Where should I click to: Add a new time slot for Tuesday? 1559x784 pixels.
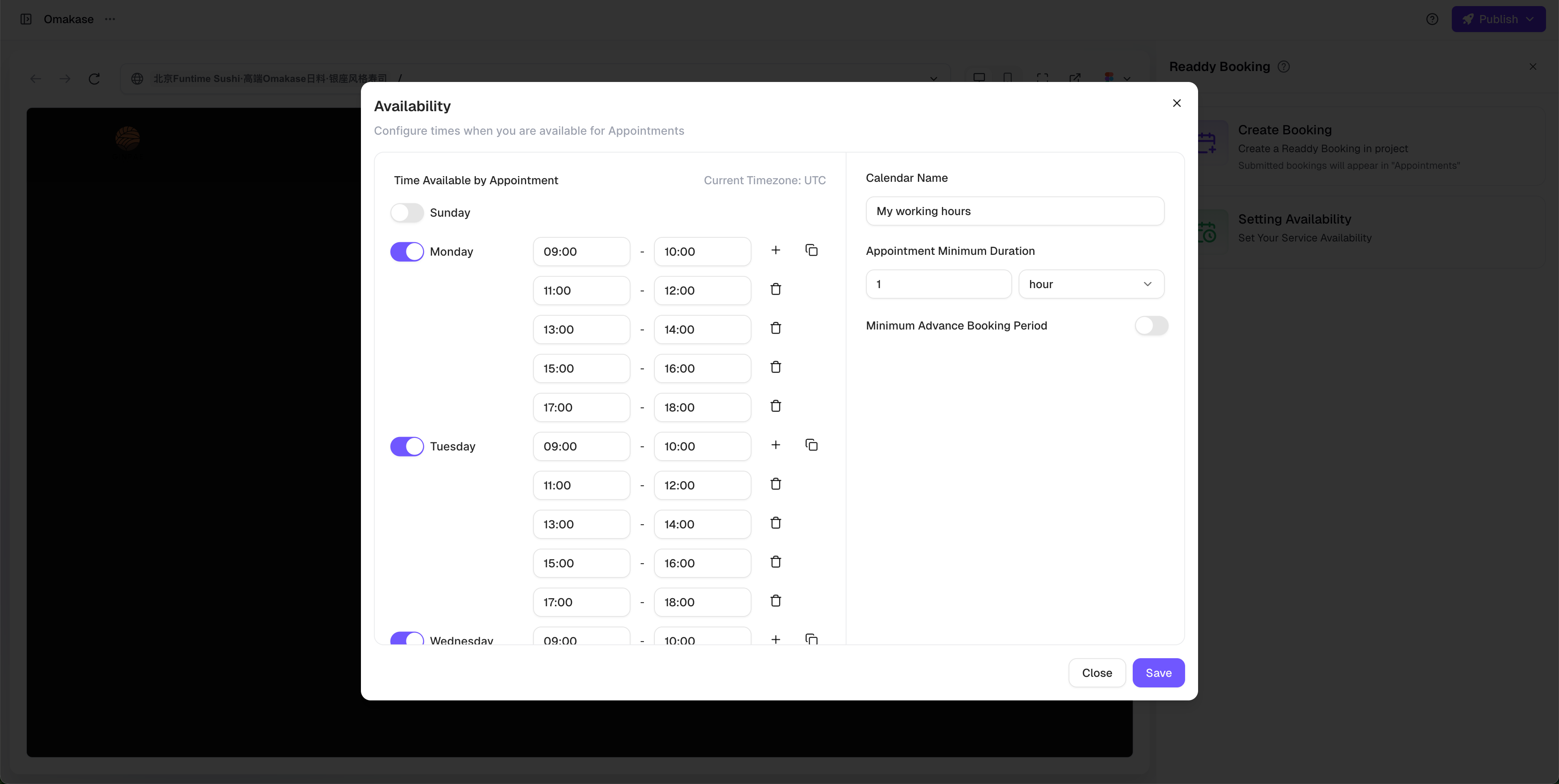[x=775, y=445]
